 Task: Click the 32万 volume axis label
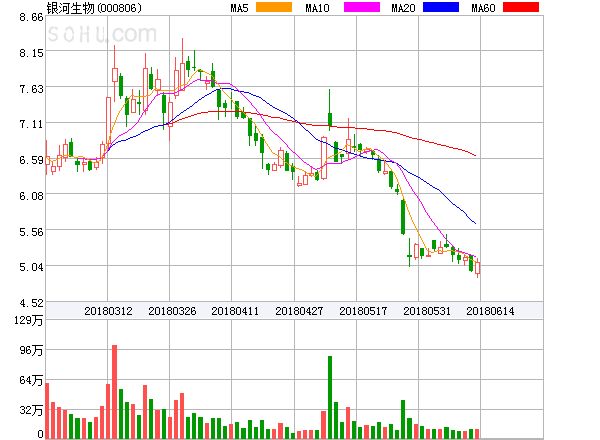pyautogui.click(x=31, y=410)
